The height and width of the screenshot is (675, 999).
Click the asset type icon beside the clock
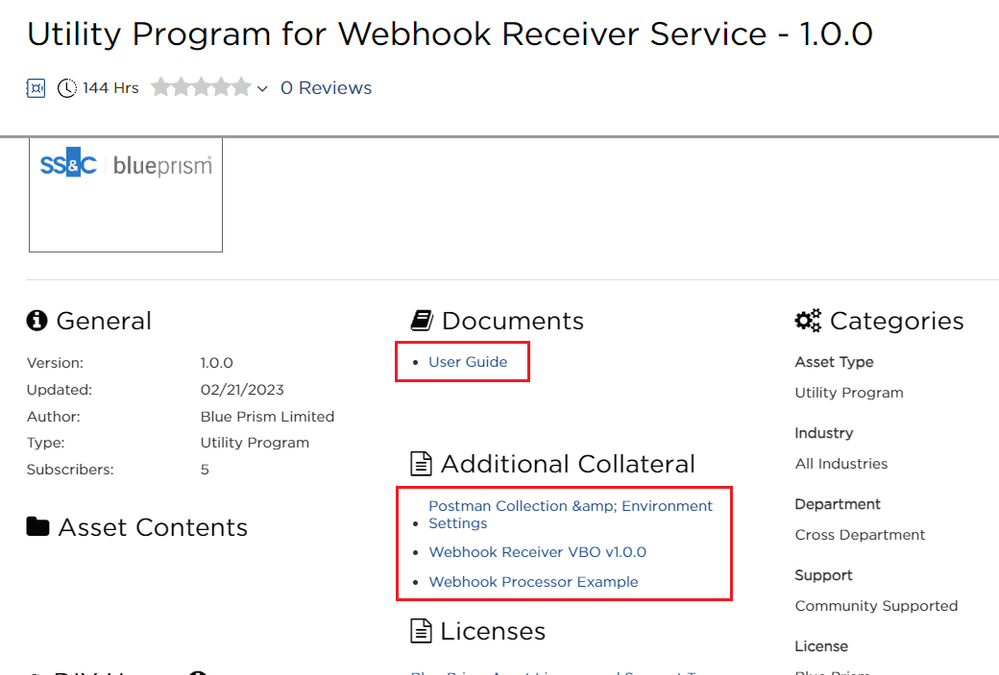tap(36, 88)
